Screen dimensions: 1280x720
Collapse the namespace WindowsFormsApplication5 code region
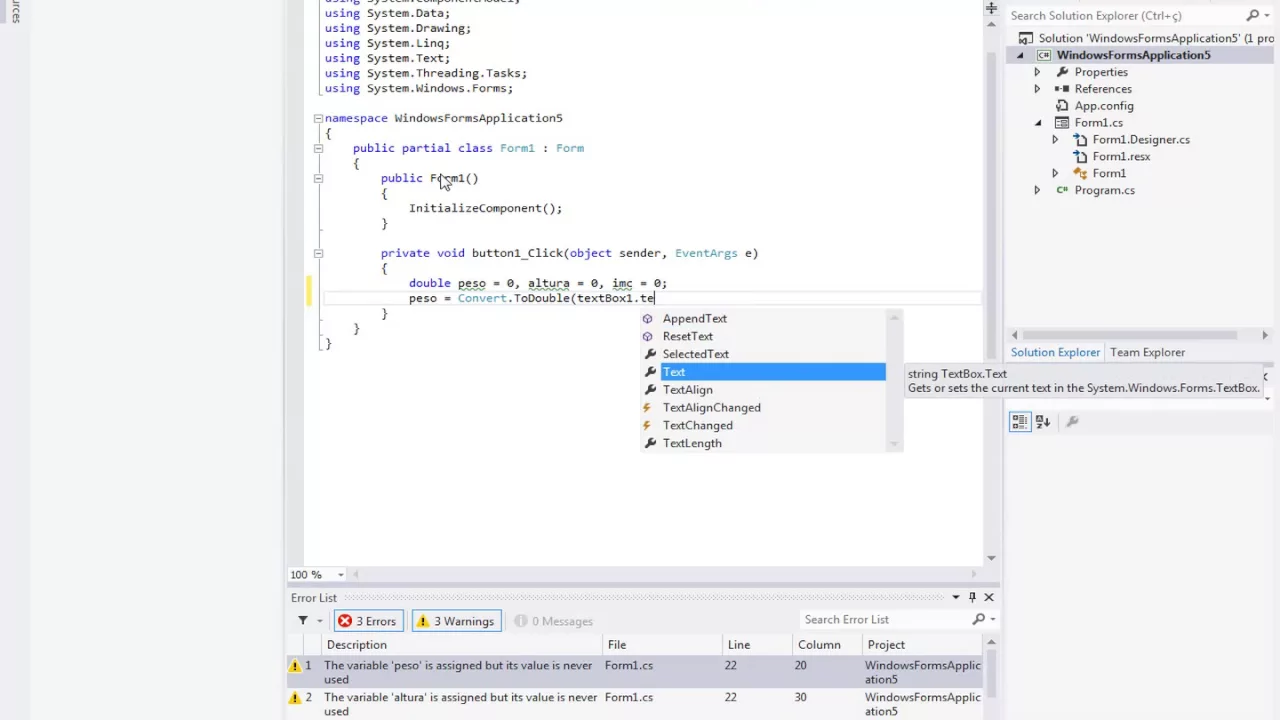click(318, 118)
